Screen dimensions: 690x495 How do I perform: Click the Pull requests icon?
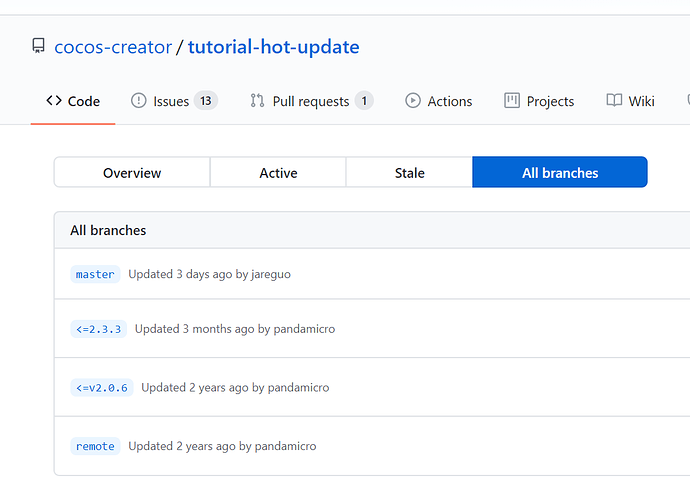coord(257,101)
